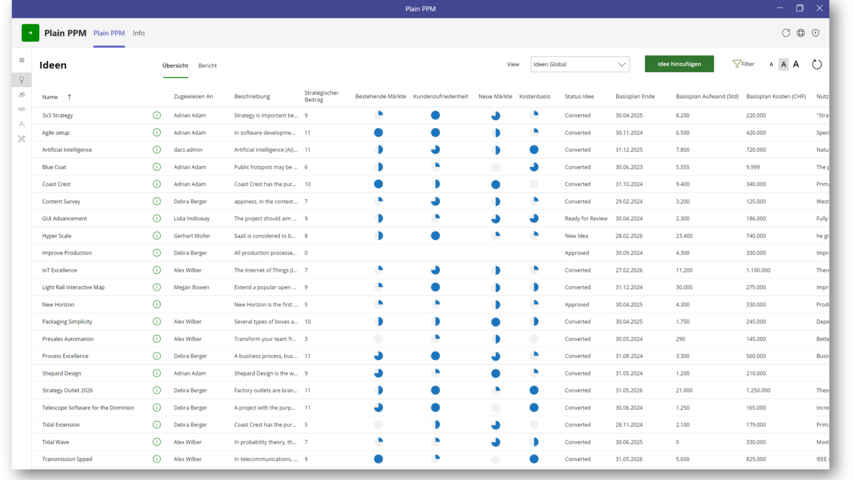This screenshot has height=480, width=853.
Task: Reload the list with the circular refresh icon
Action: [816, 65]
